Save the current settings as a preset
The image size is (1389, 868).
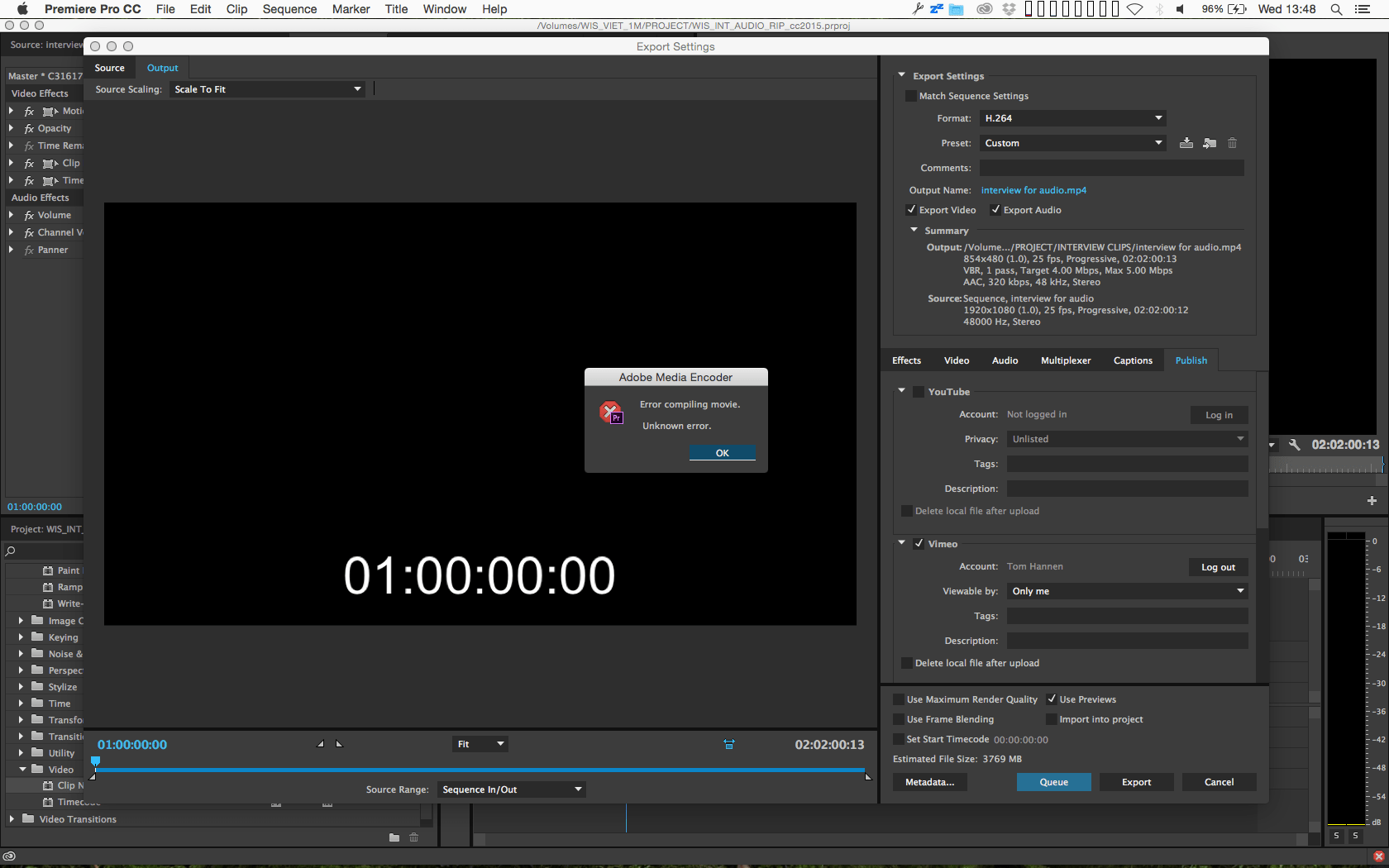[1186, 142]
